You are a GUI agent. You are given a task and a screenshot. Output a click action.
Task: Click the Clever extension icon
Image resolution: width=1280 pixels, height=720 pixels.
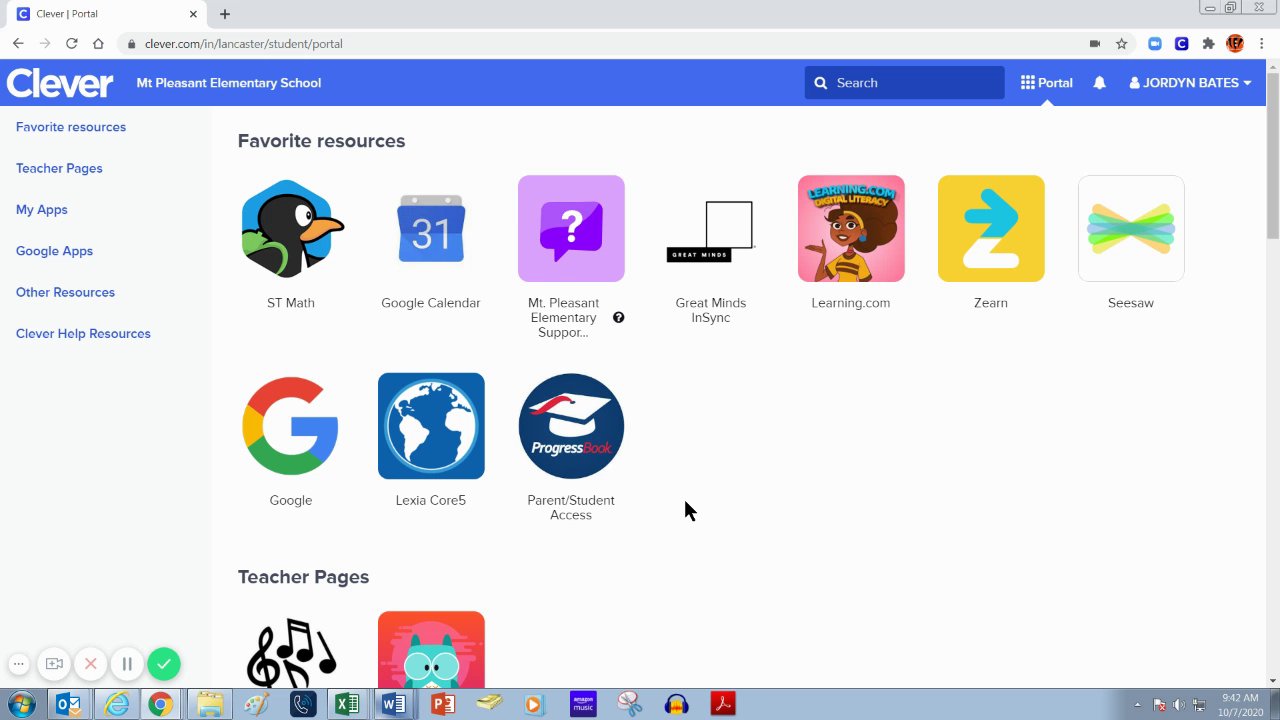(x=1181, y=44)
